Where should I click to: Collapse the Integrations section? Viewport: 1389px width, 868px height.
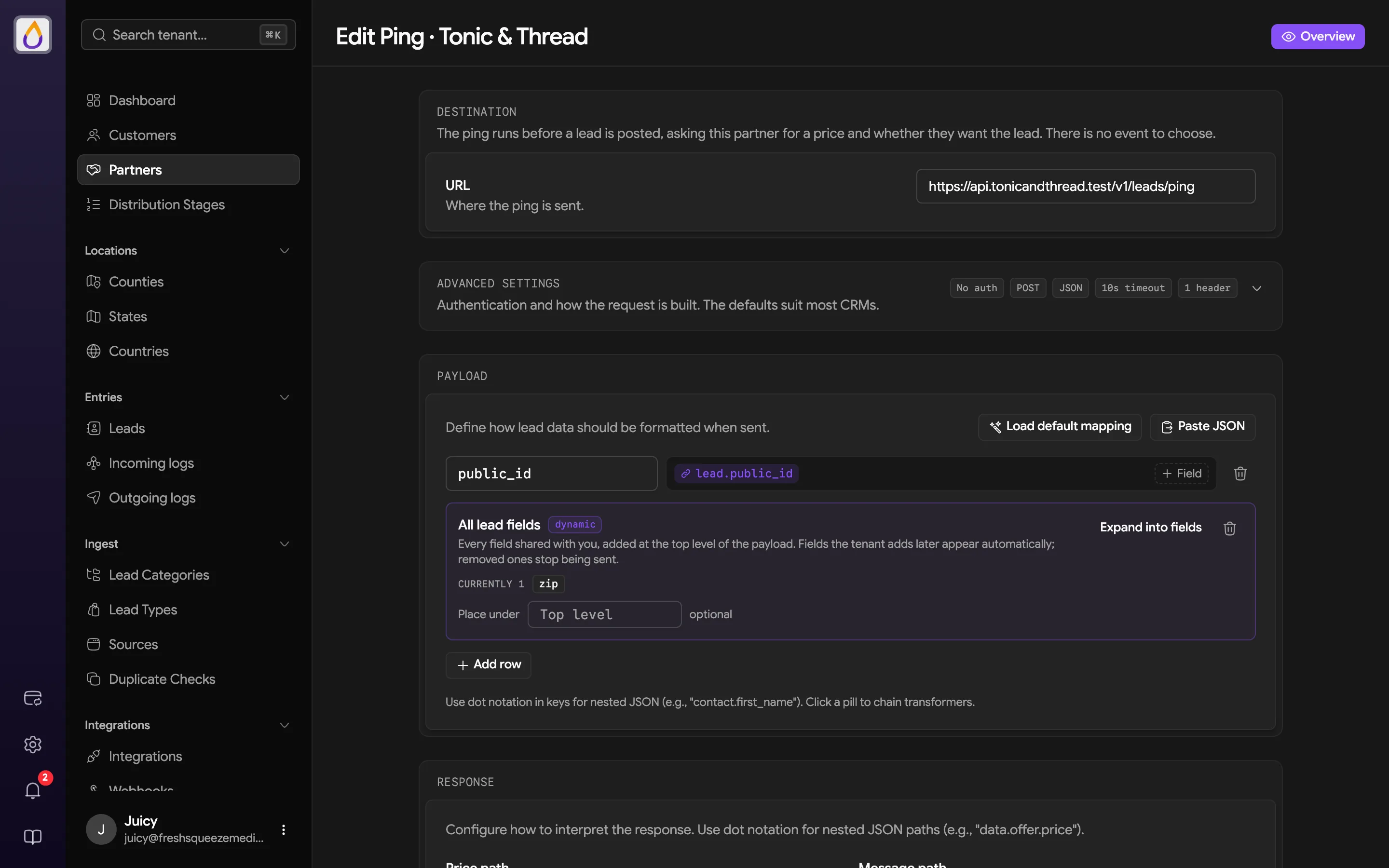(284, 726)
